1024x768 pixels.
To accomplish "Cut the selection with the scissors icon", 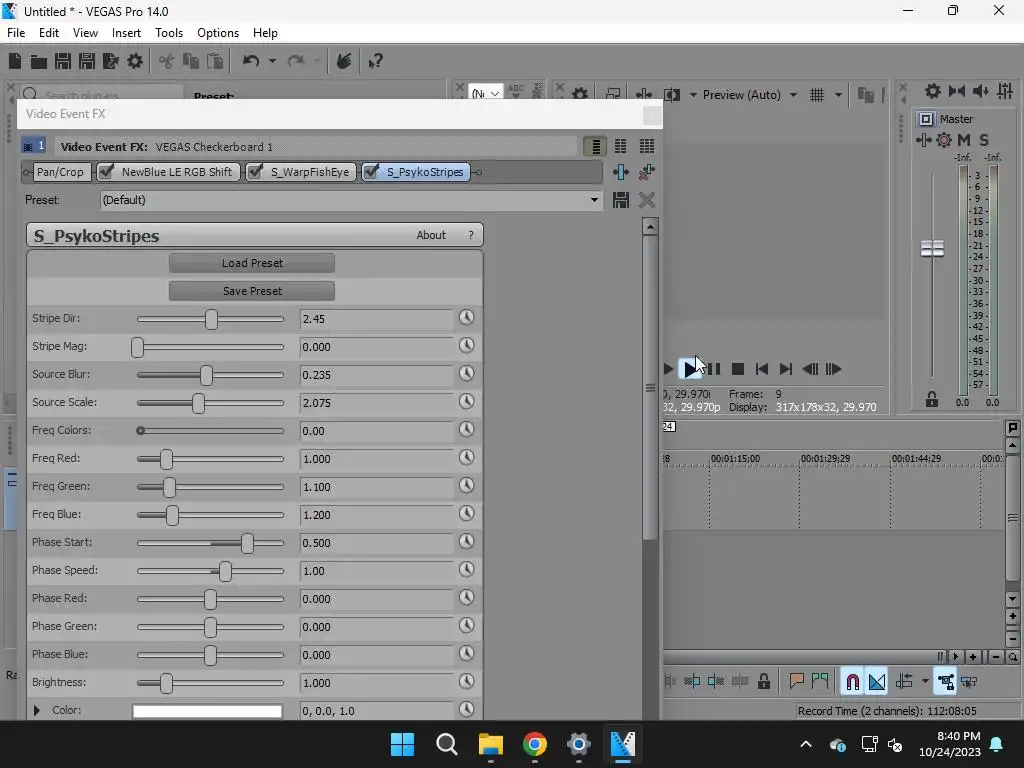I will pyautogui.click(x=167, y=61).
